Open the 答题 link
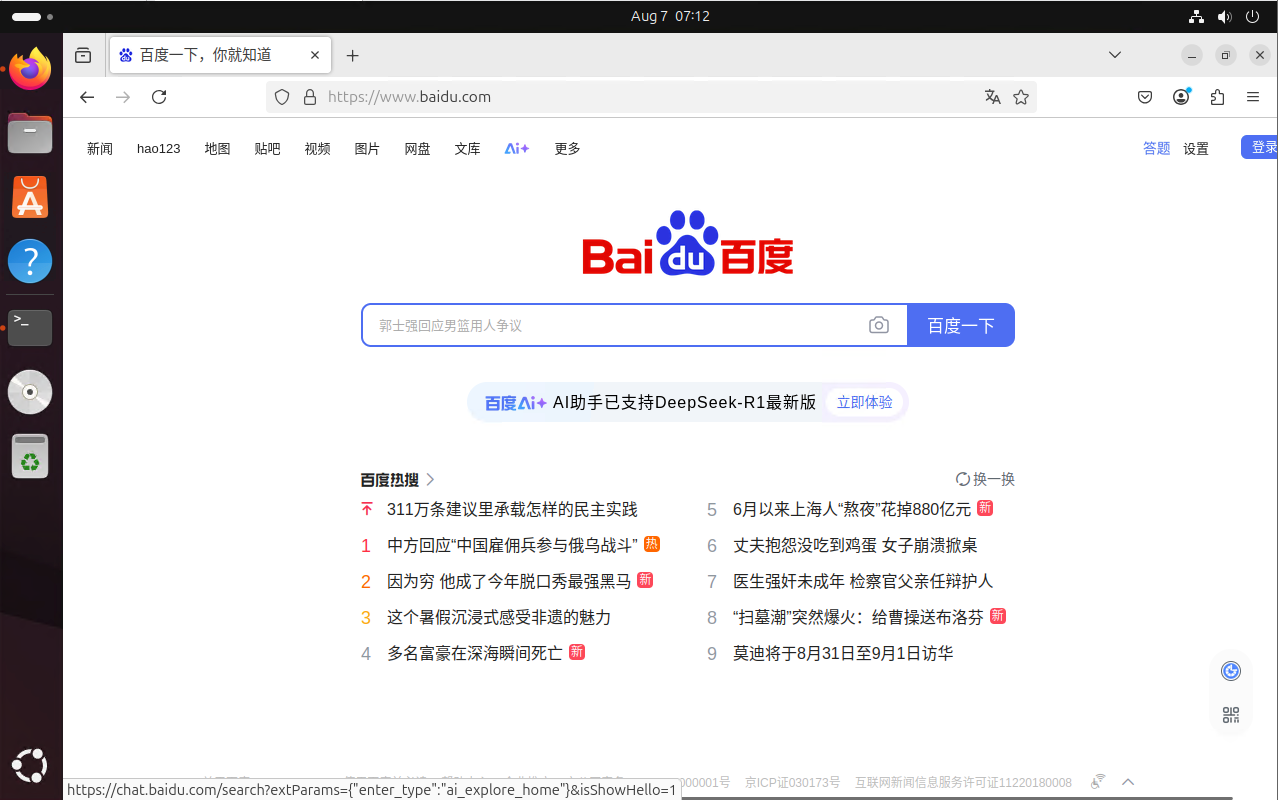1278x800 pixels. (1157, 149)
